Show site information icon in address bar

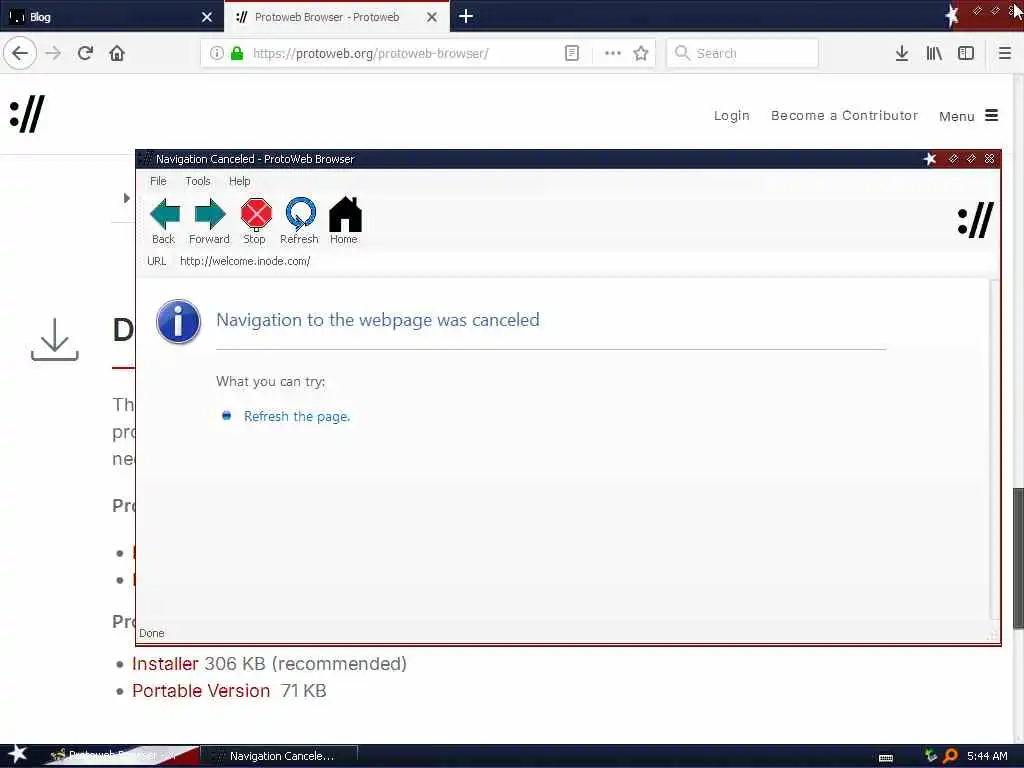pos(216,53)
